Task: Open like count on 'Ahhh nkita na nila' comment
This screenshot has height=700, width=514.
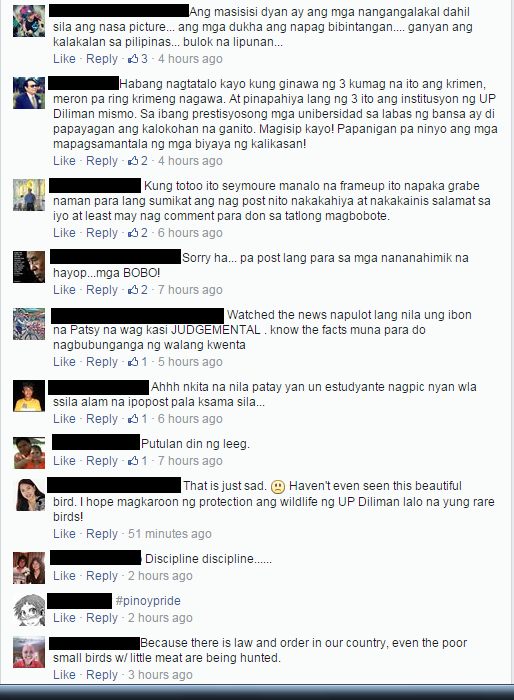Action: tap(138, 419)
